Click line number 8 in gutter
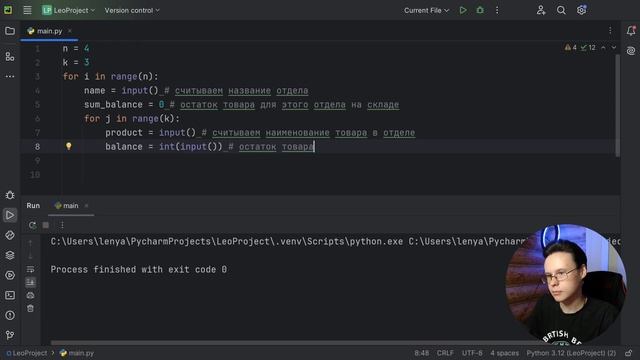 point(37,147)
